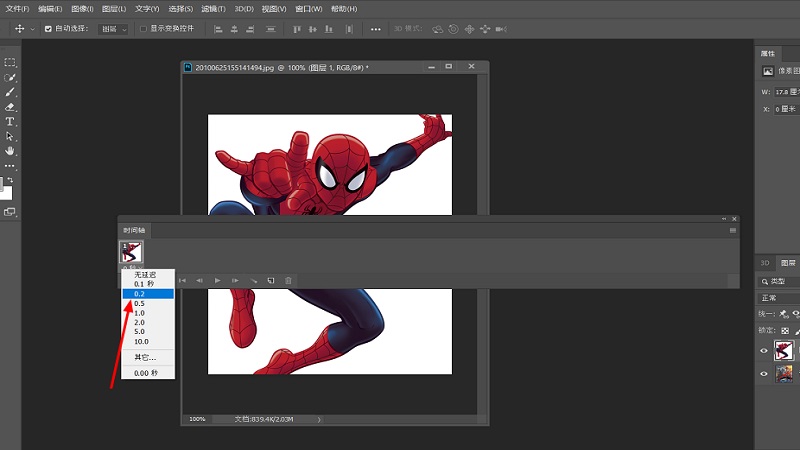800x450 pixels.
Task: Choose 10.0 delay option
Action: coord(148,342)
